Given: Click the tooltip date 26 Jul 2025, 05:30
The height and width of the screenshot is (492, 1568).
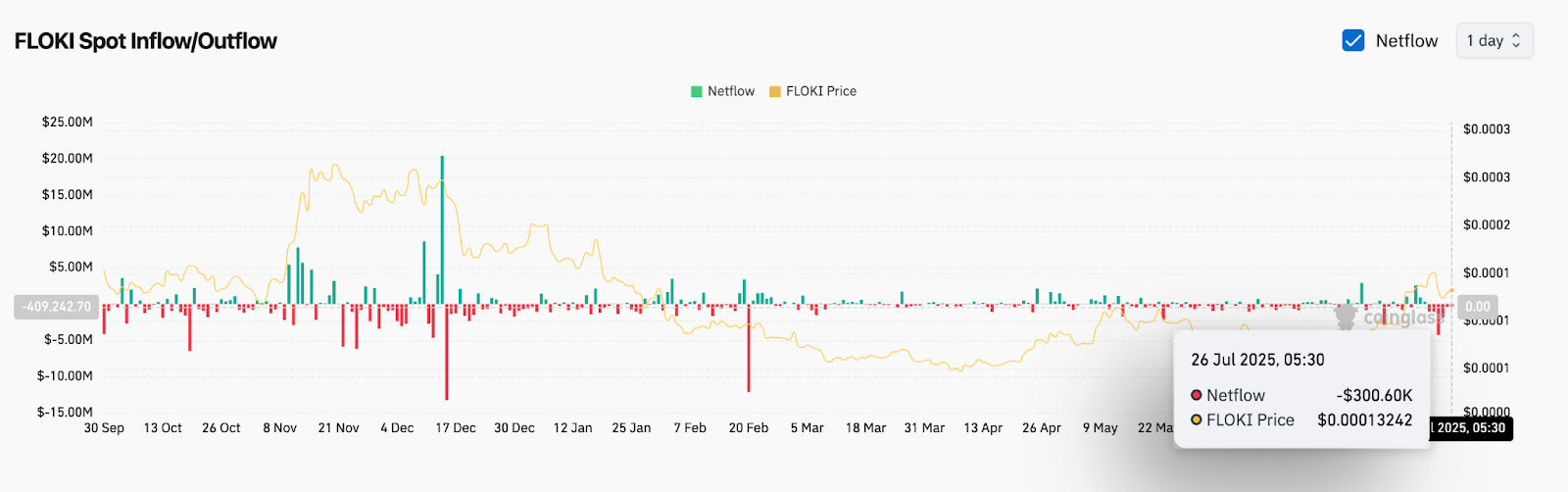Looking at the screenshot, I should (x=1257, y=360).
